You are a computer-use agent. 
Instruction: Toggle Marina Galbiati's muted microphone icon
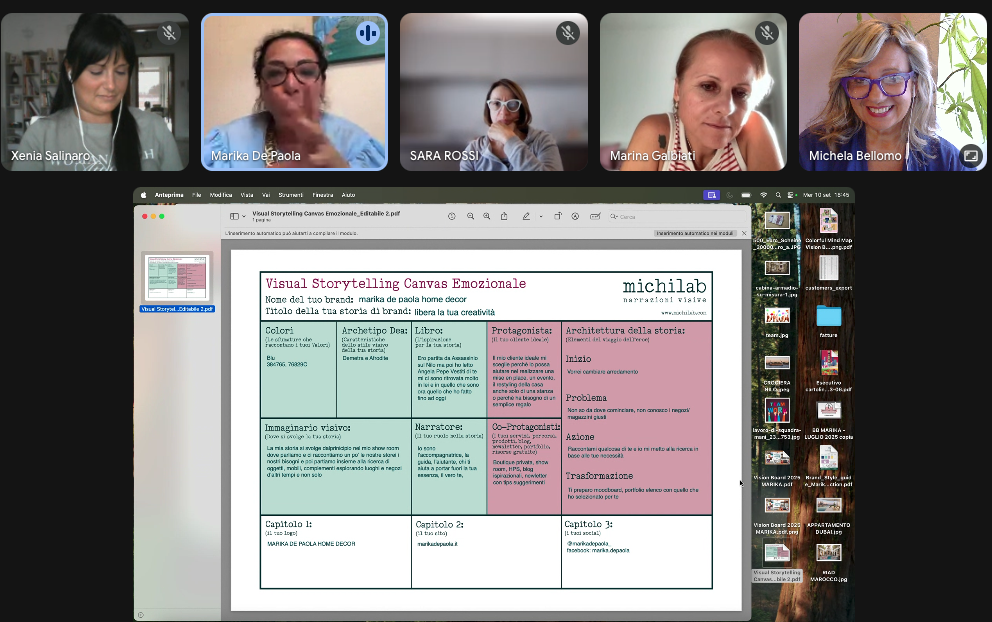click(767, 33)
